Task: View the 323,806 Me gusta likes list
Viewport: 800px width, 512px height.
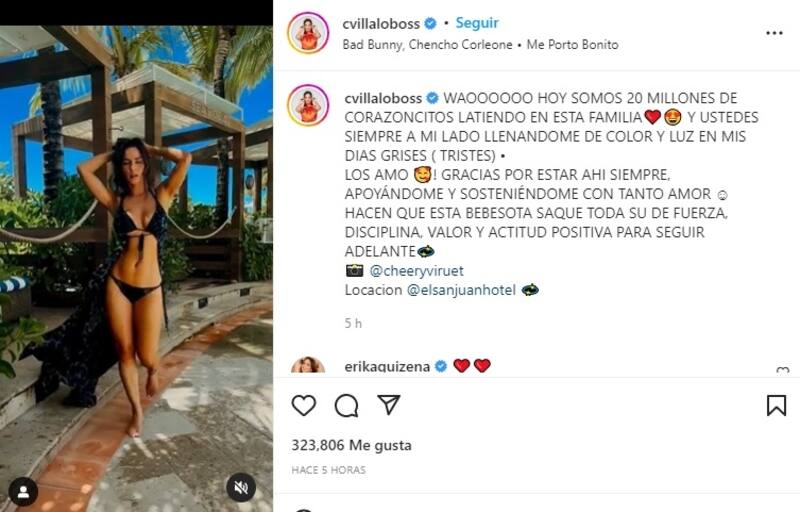Action: (351, 445)
